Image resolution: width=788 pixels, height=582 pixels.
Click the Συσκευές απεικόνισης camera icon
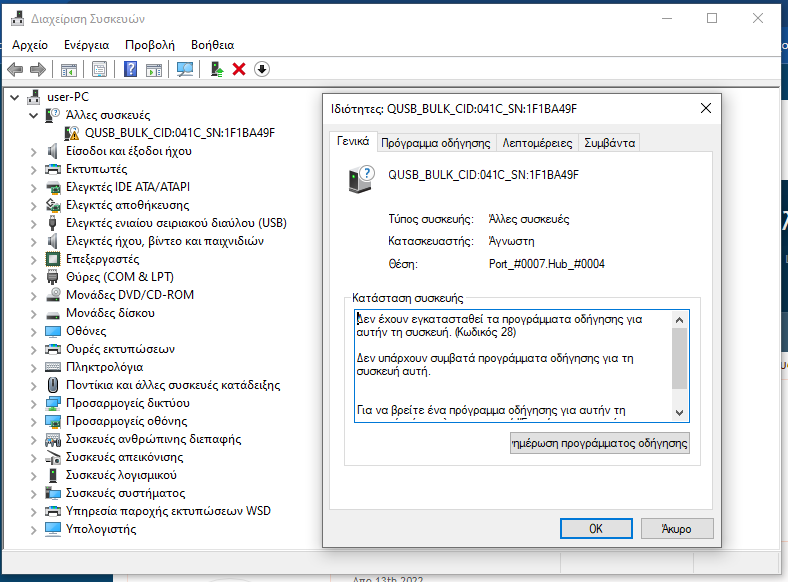[53, 457]
